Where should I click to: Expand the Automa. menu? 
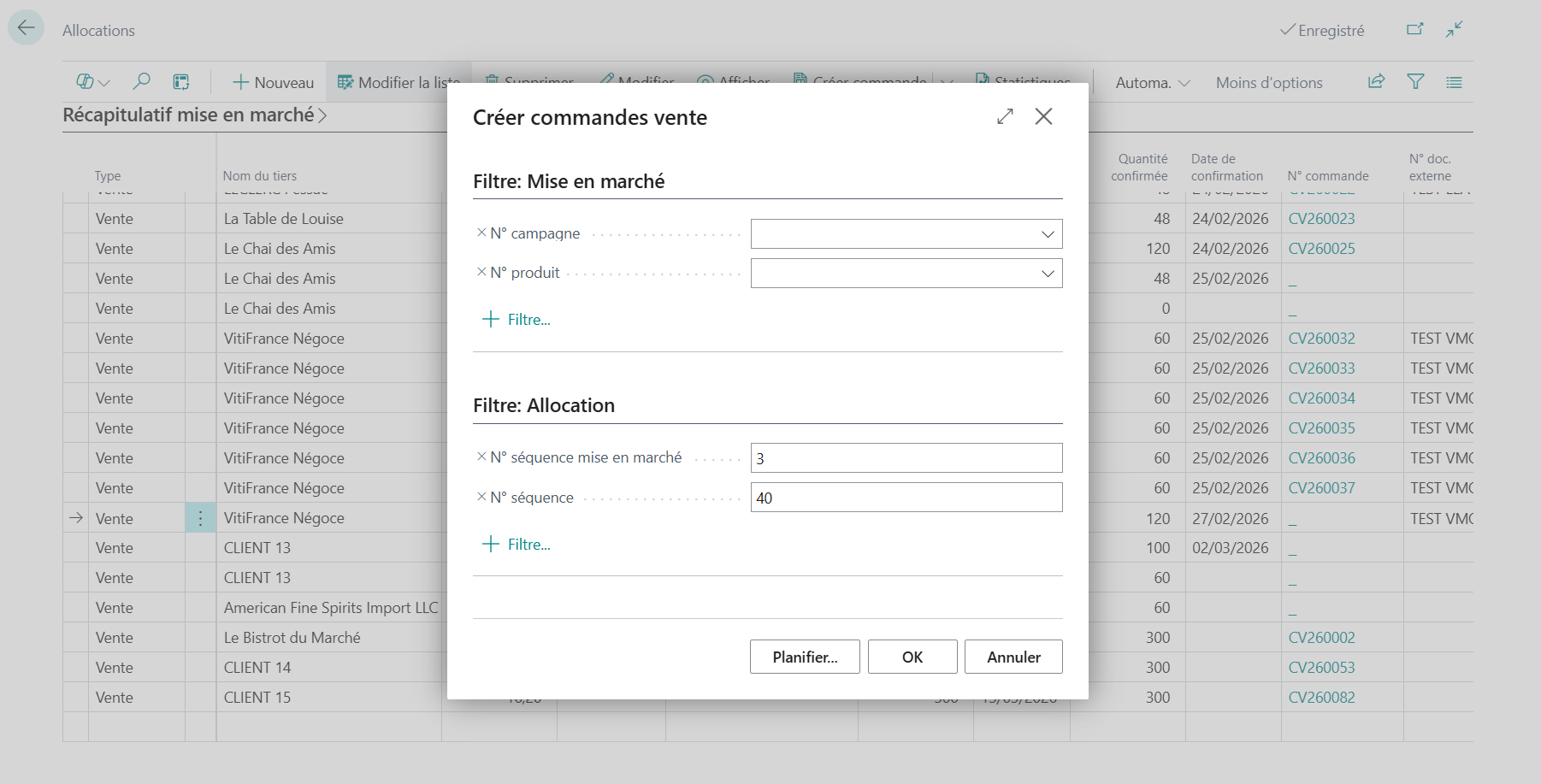tap(1153, 83)
